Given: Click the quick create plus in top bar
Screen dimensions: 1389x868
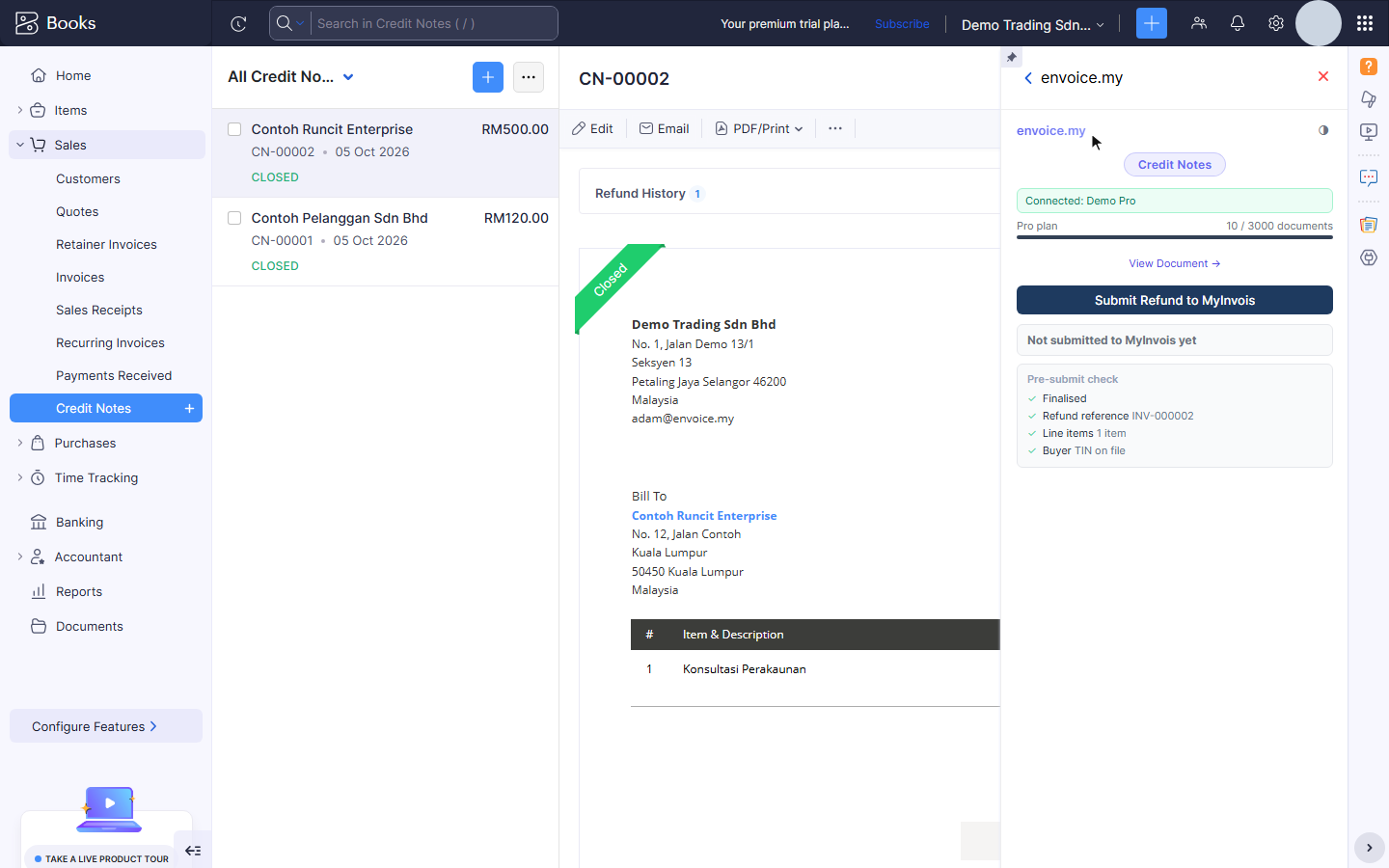Looking at the screenshot, I should coord(1151,23).
